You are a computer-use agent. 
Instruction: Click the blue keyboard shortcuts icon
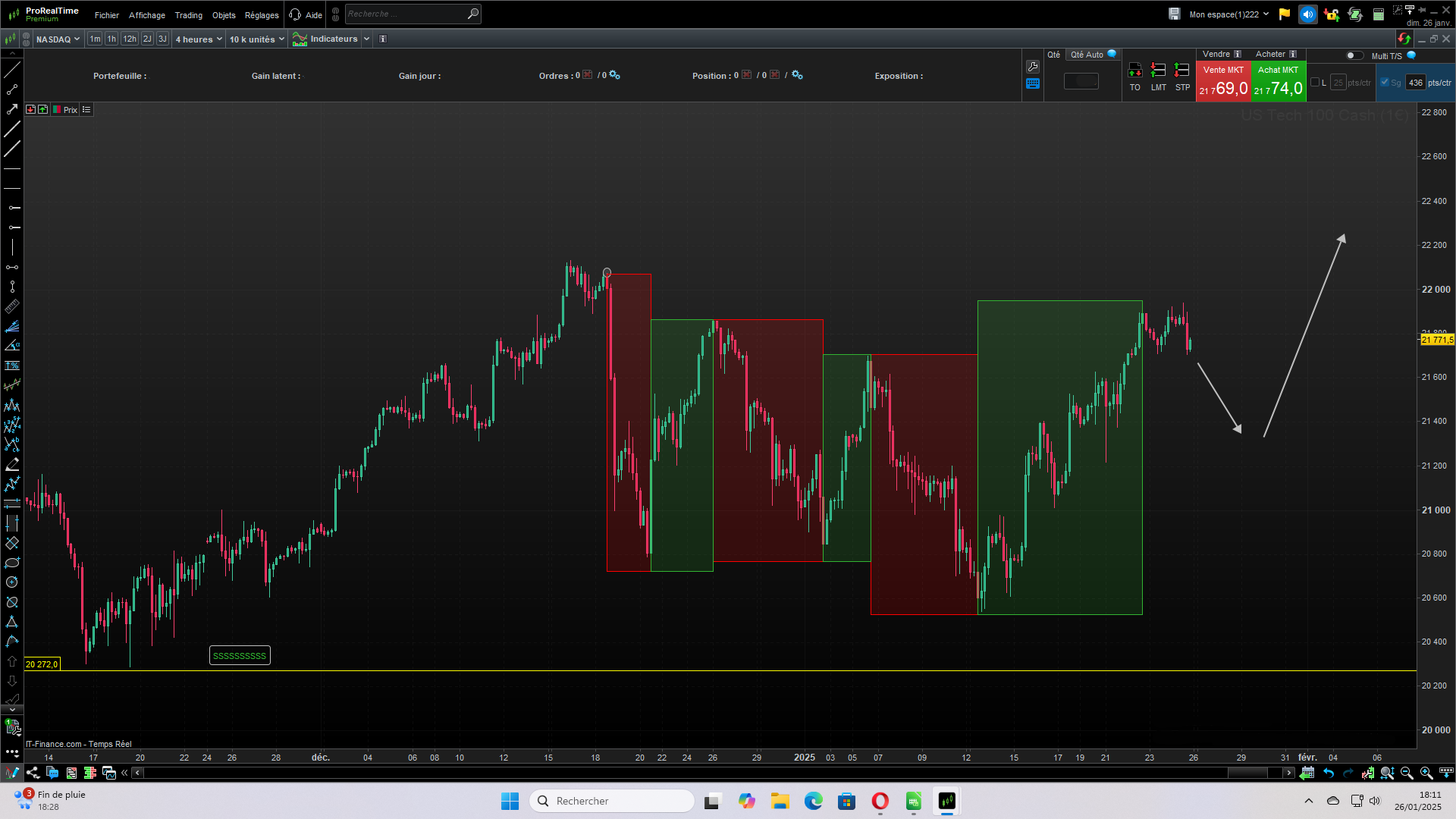(x=1032, y=84)
